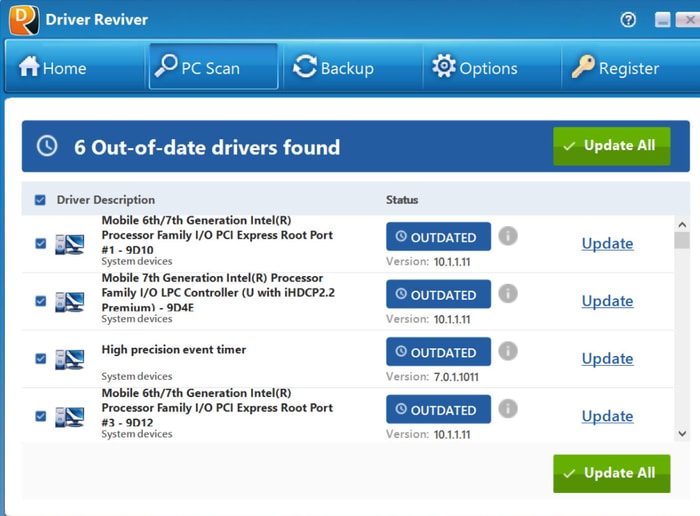This screenshot has width=700, height=516.
Task: Click Update All in the blue header
Action: 612,146
